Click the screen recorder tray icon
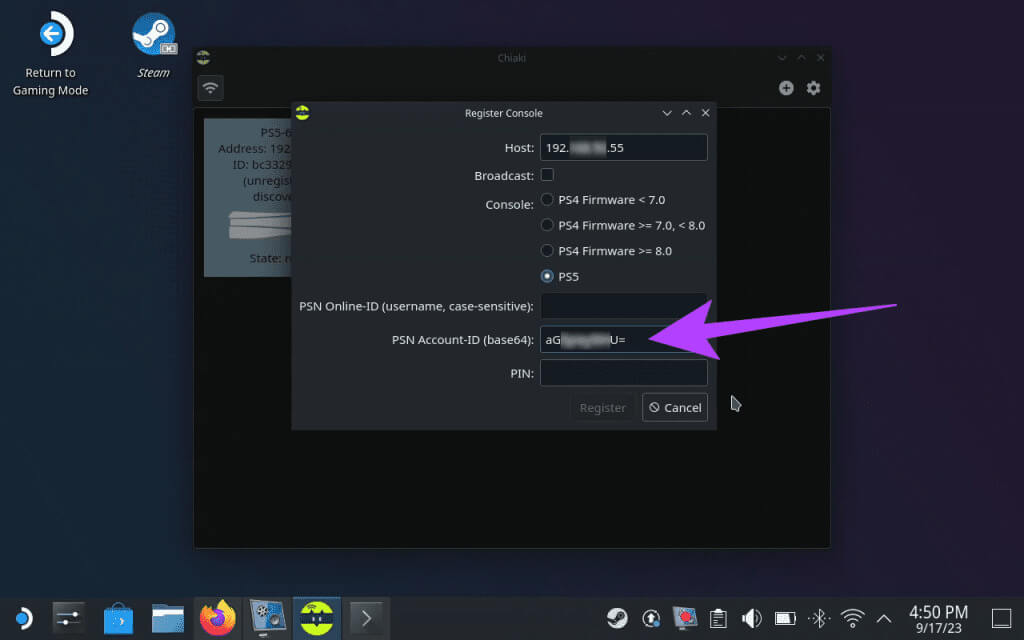The image size is (1024, 640). click(685, 618)
